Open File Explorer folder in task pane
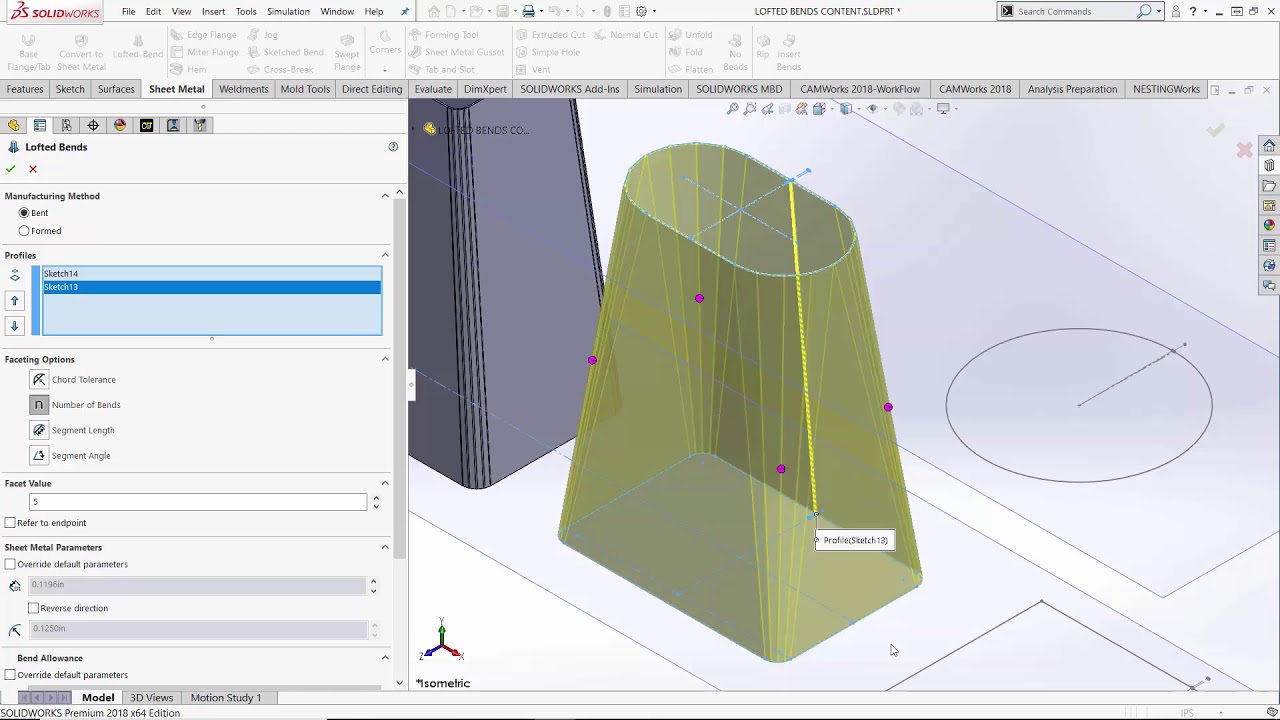The height and width of the screenshot is (720, 1280). tap(1269, 185)
